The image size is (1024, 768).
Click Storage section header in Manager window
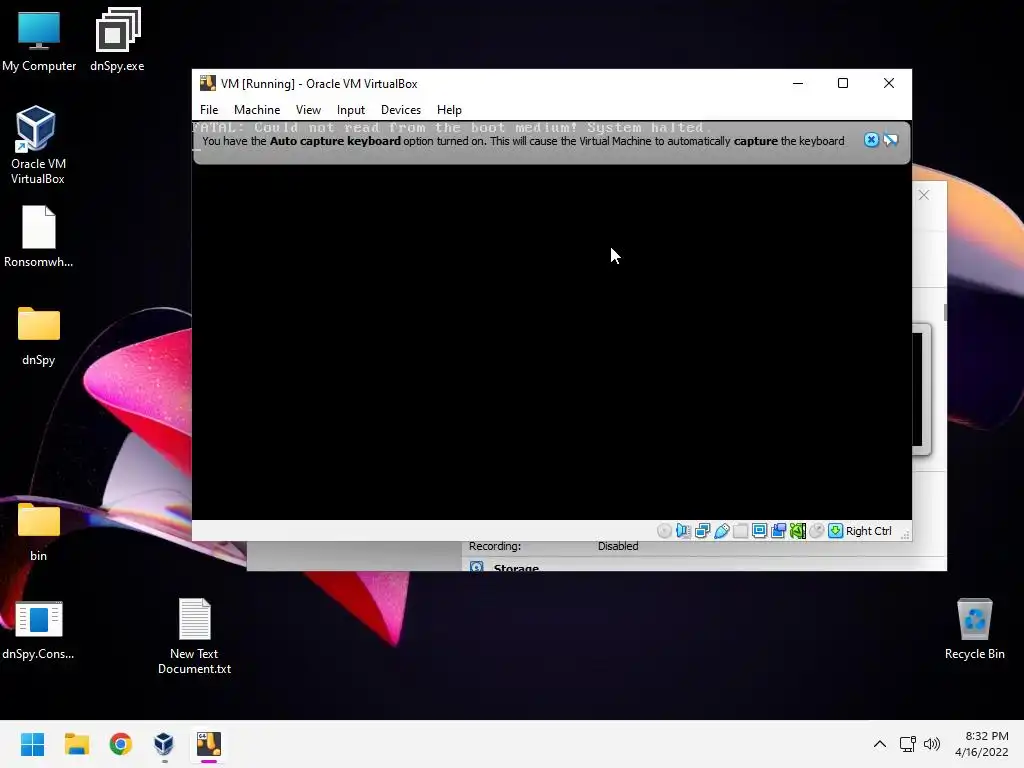coord(516,567)
